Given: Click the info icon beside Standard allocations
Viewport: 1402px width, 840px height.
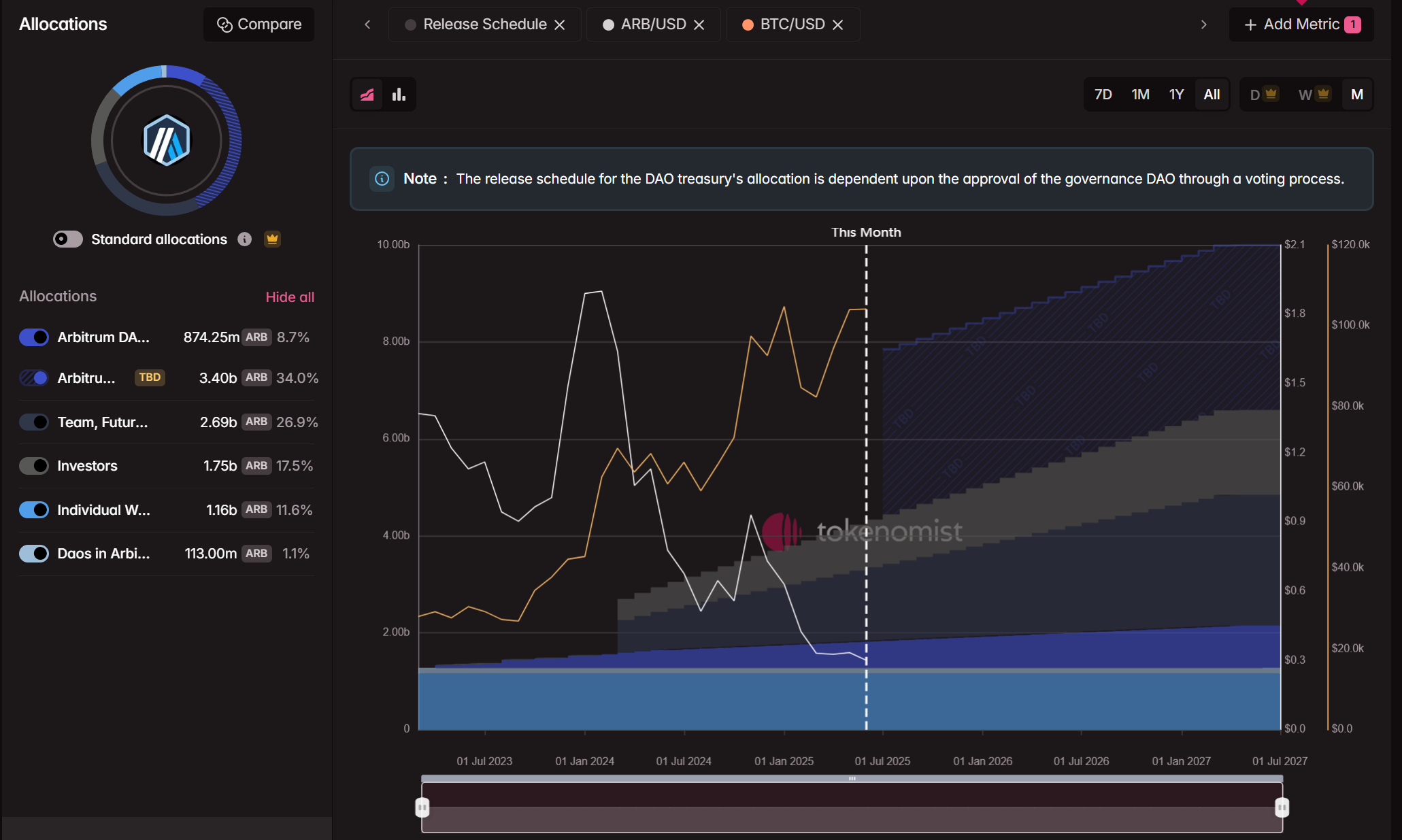Looking at the screenshot, I should [244, 239].
